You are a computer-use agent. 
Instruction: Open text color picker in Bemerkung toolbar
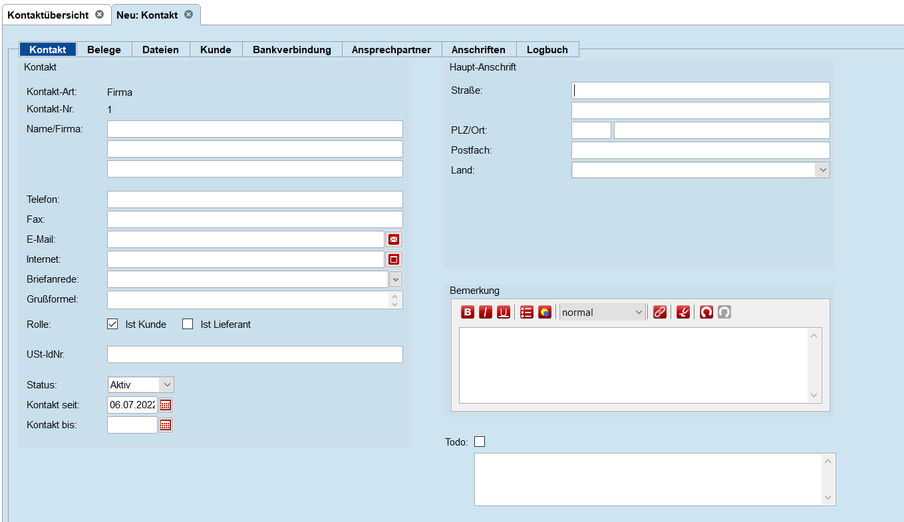tap(544, 312)
